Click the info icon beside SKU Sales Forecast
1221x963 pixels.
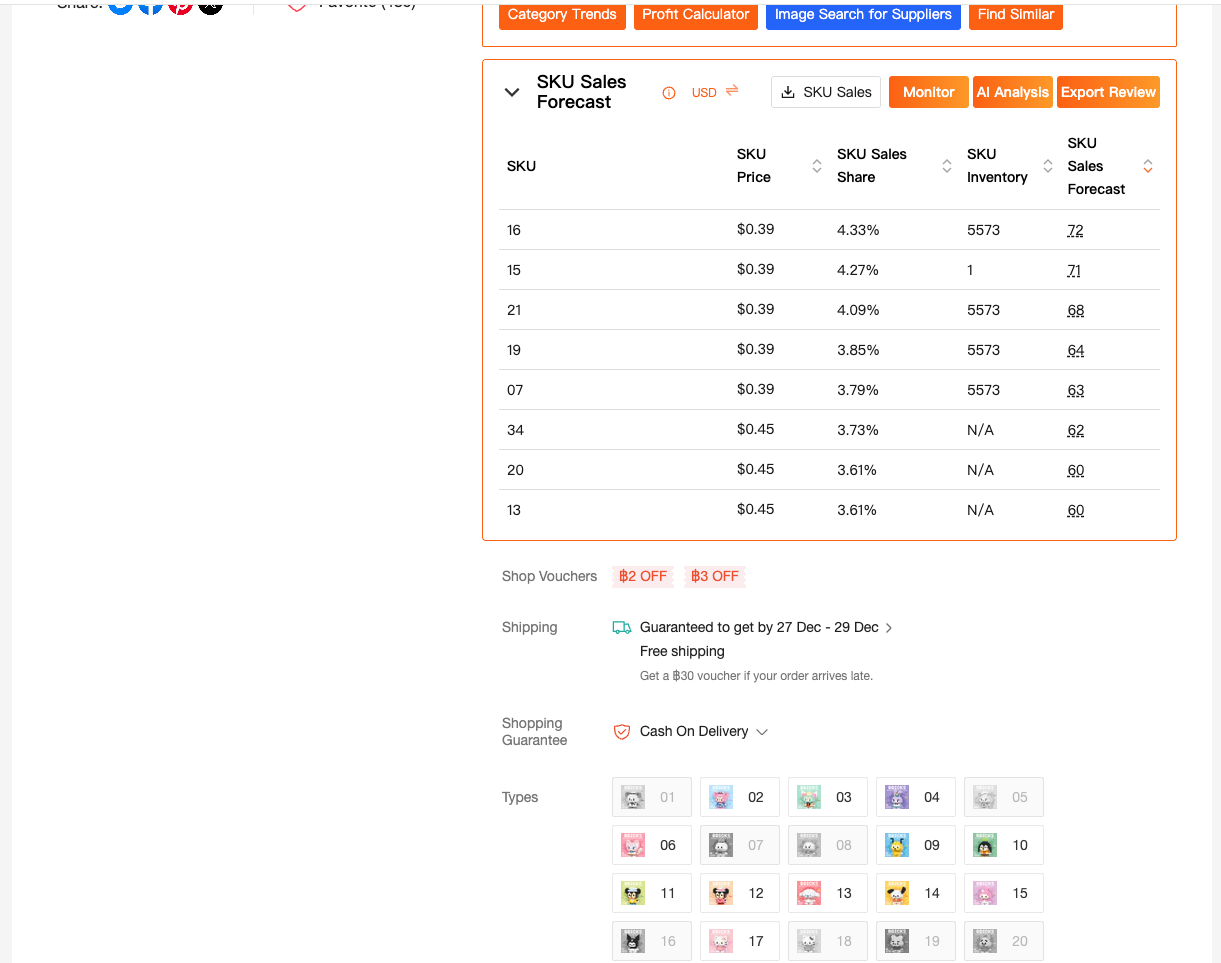[x=669, y=93]
